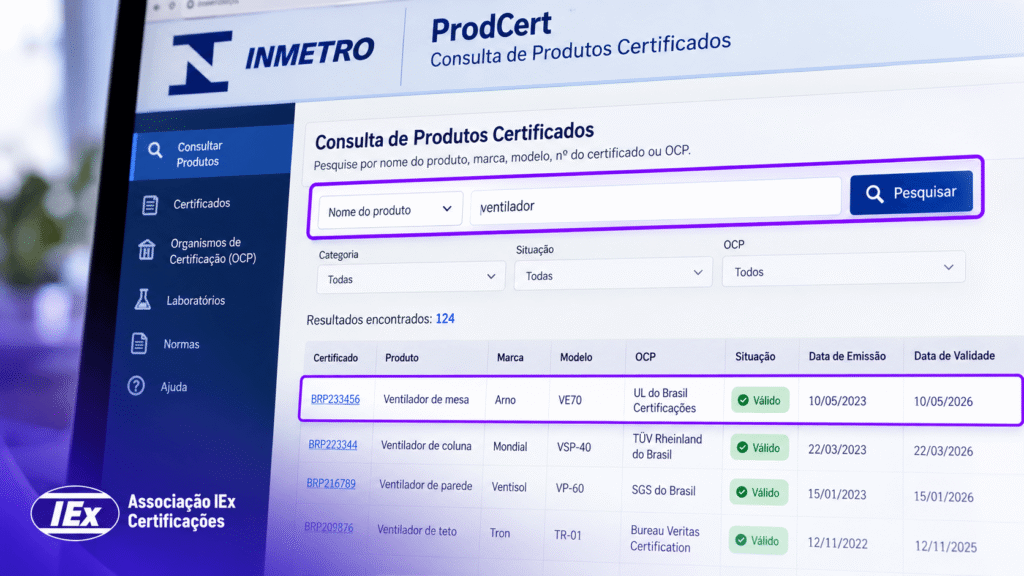The image size is (1024, 576).
Task: Click the document icon next to Certificados
Action: coord(150,205)
